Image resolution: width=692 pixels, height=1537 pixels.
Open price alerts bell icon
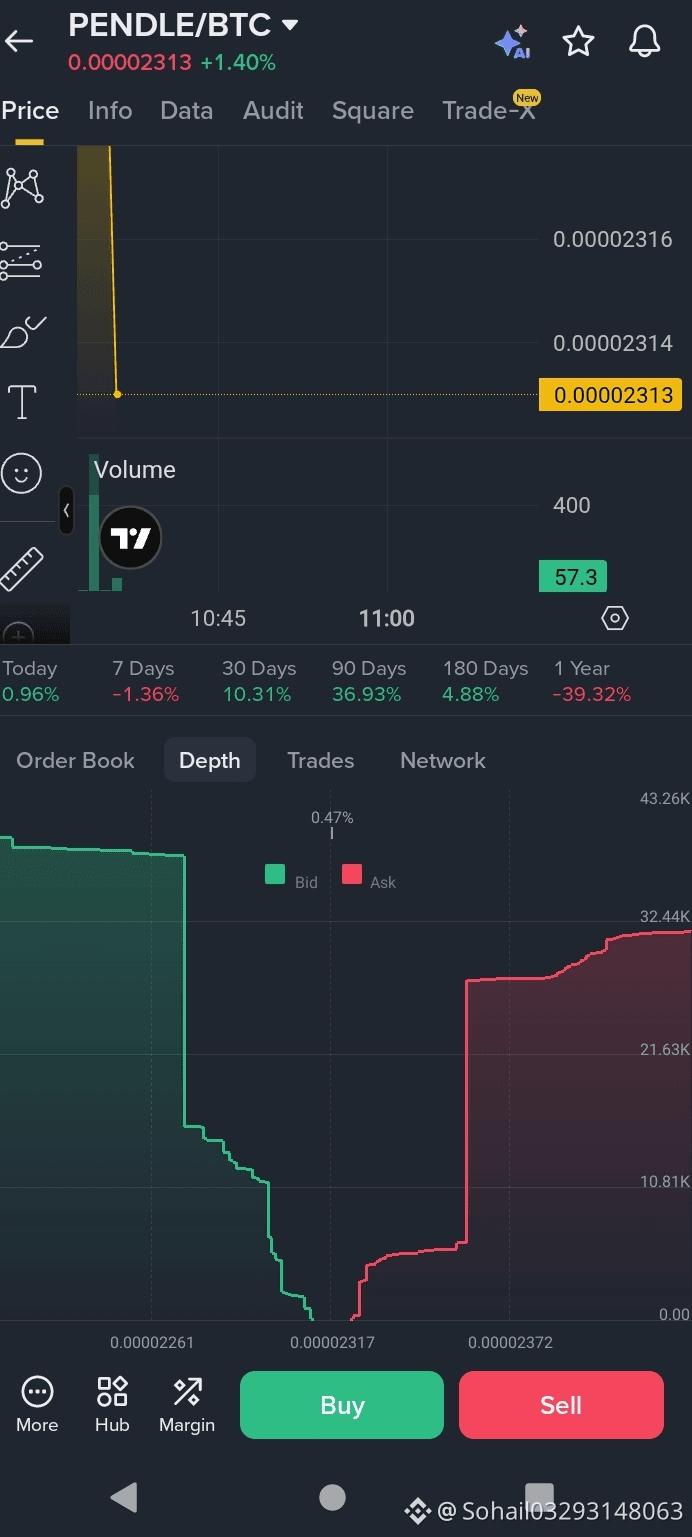coord(644,42)
